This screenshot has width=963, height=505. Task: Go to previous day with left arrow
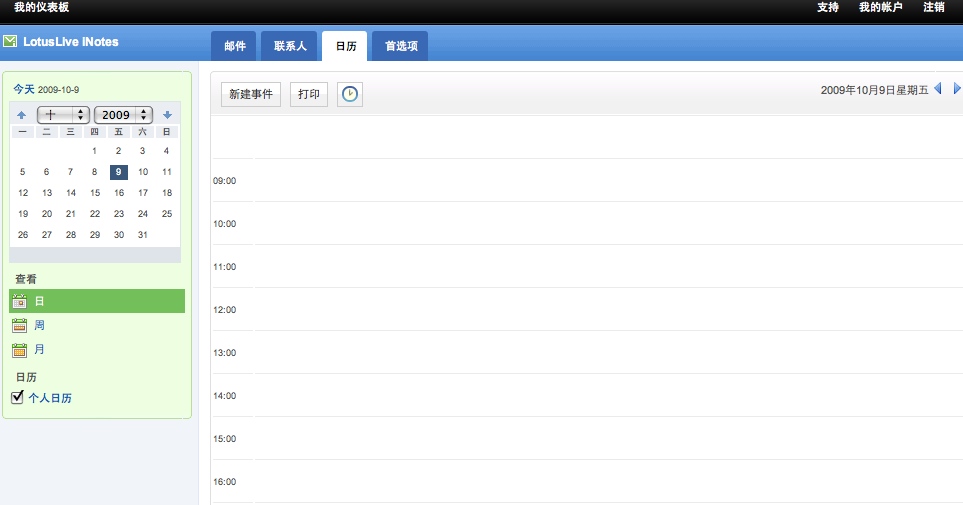(x=938, y=89)
